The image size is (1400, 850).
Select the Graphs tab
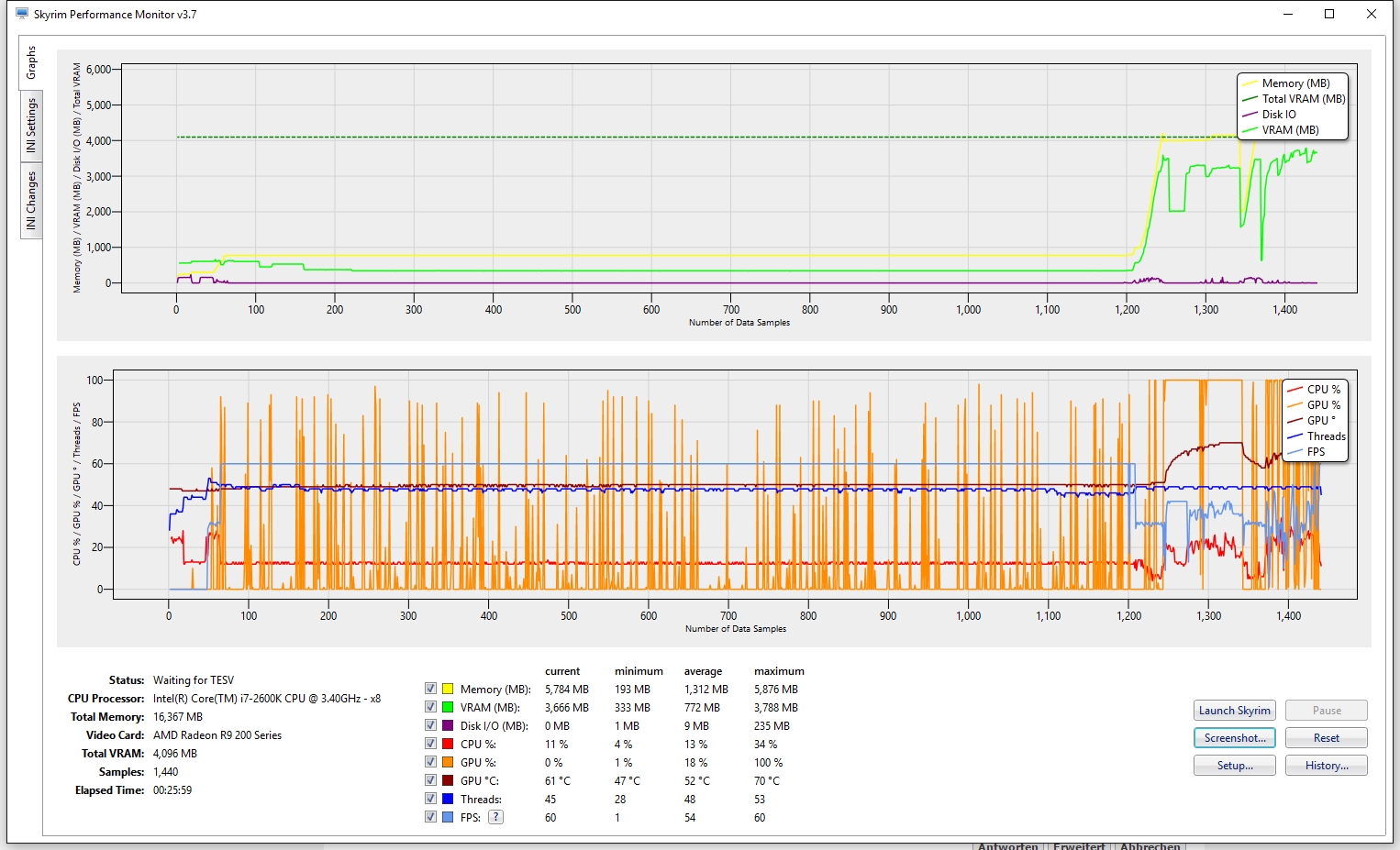30,62
